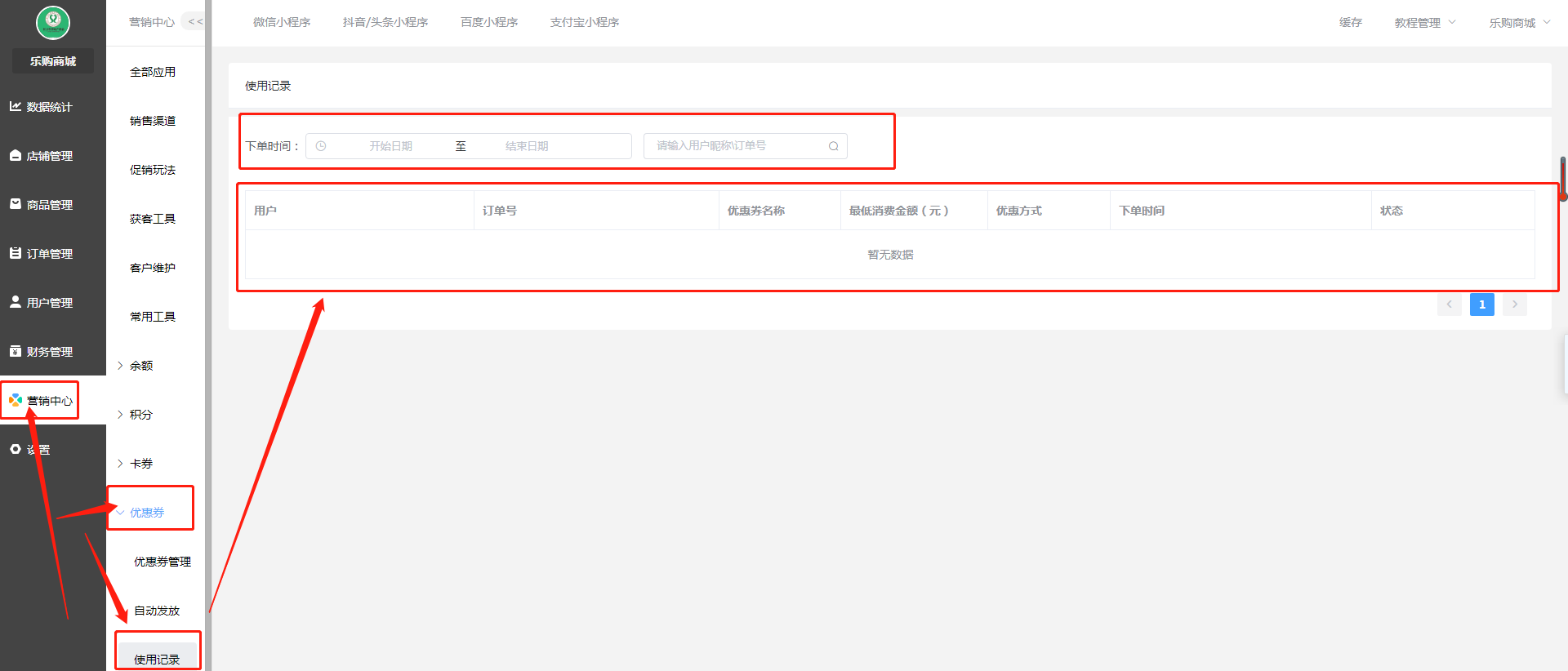Click the colorful 营销中心 icon

(x=16, y=400)
